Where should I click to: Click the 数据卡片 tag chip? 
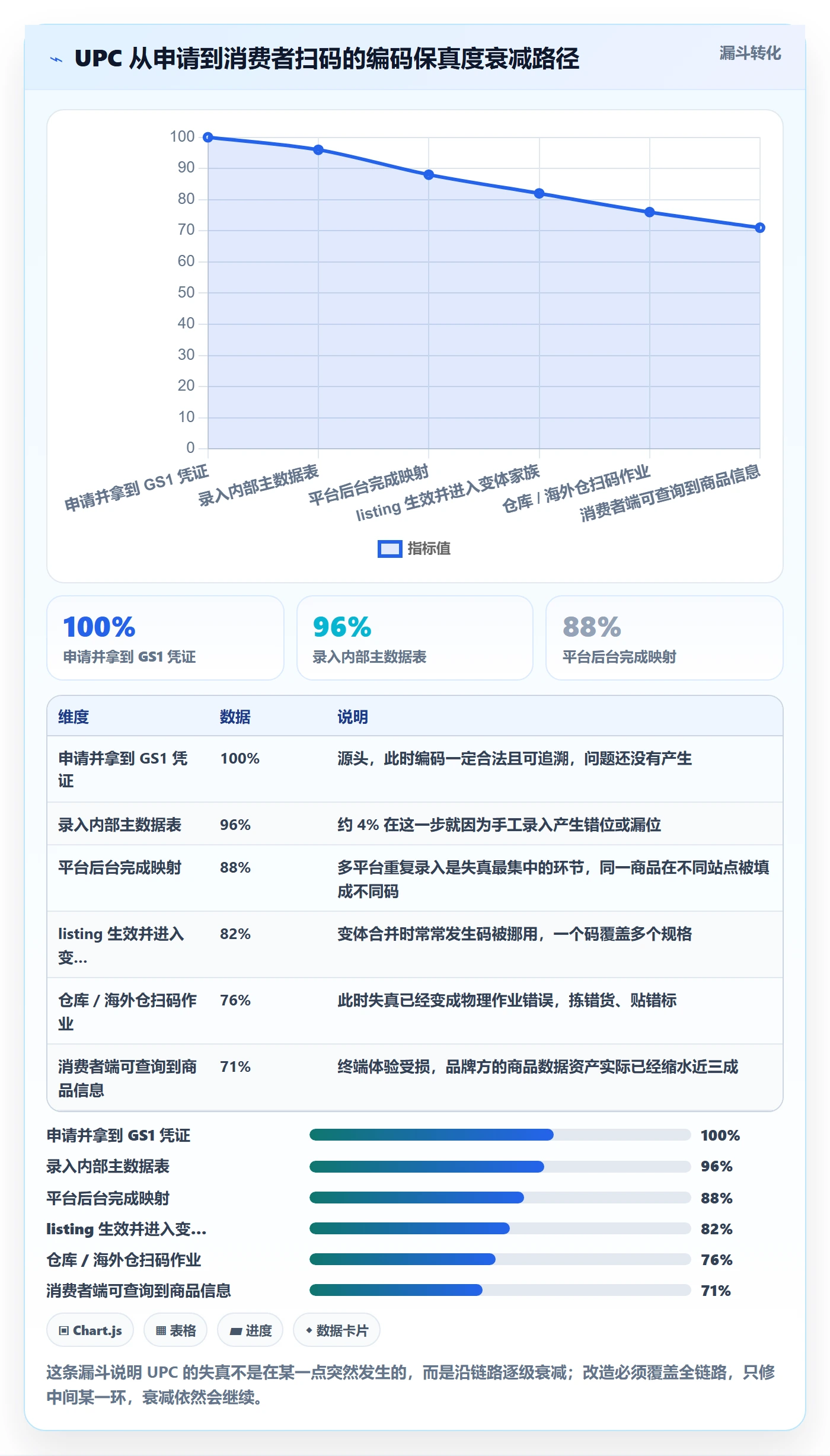click(x=337, y=1330)
